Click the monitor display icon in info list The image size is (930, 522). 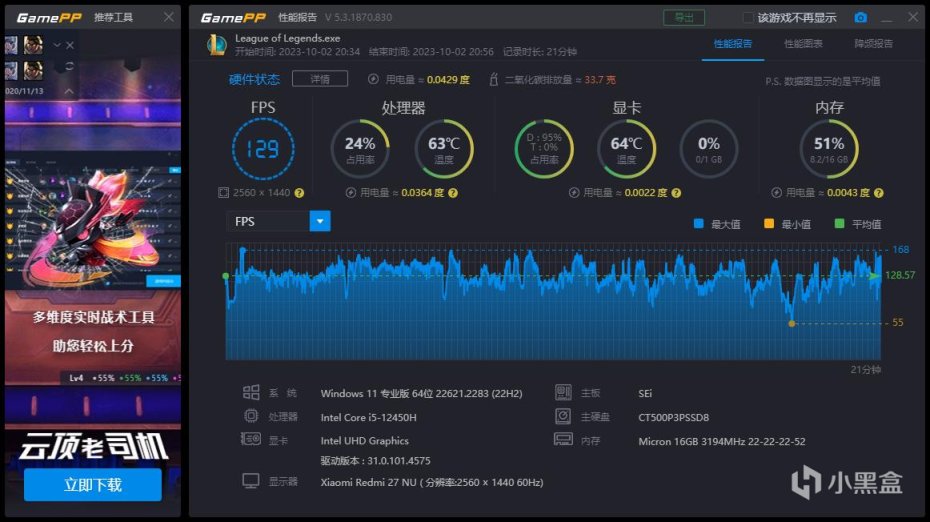click(x=251, y=480)
